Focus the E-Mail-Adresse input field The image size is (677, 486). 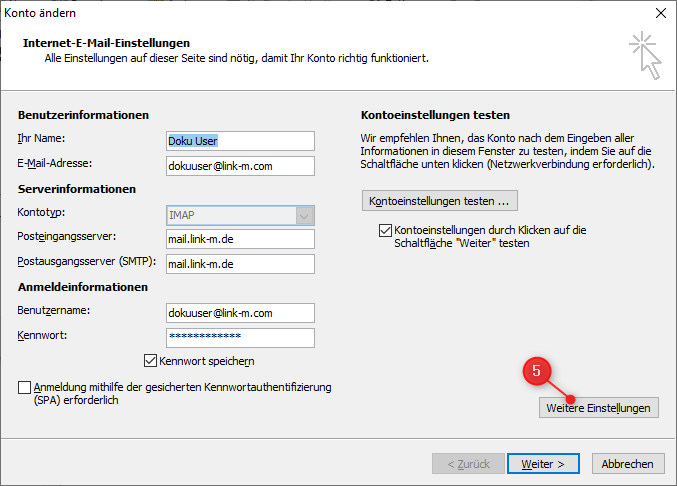click(x=240, y=165)
